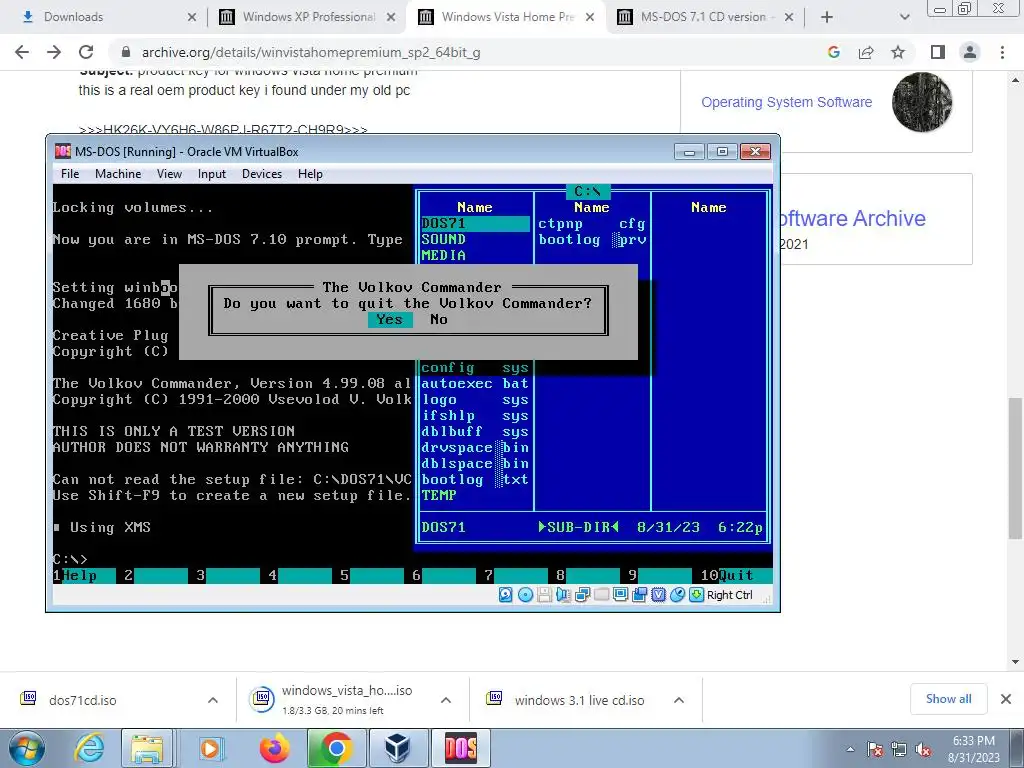The height and width of the screenshot is (768, 1024).
Task: Open the VirtualBox Devices menu
Action: 262,174
